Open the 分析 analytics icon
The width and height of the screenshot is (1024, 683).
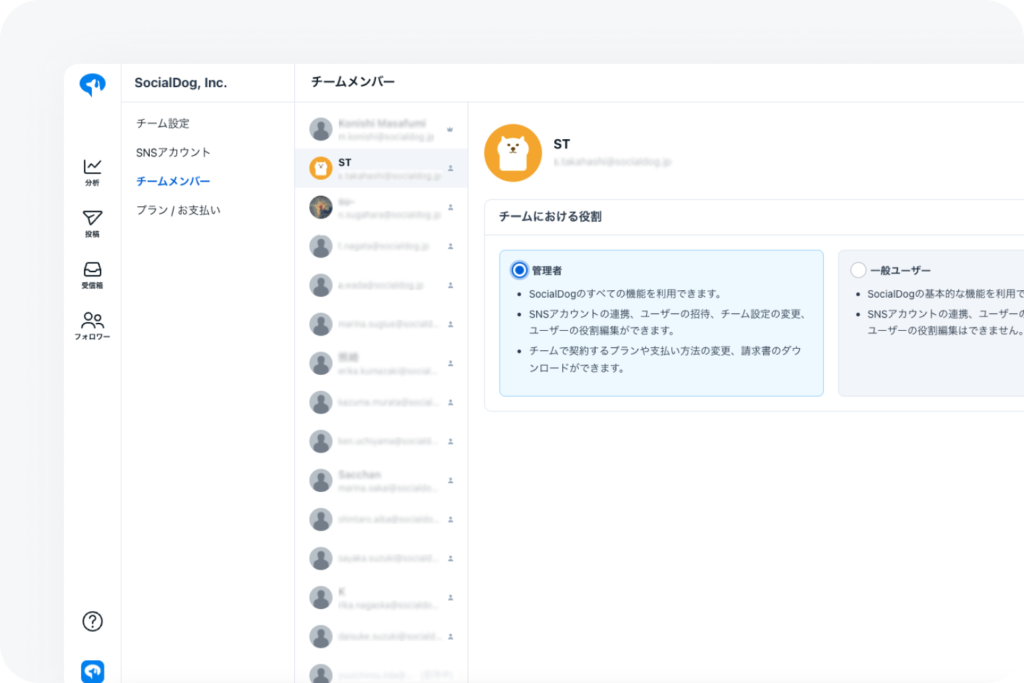click(92, 171)
